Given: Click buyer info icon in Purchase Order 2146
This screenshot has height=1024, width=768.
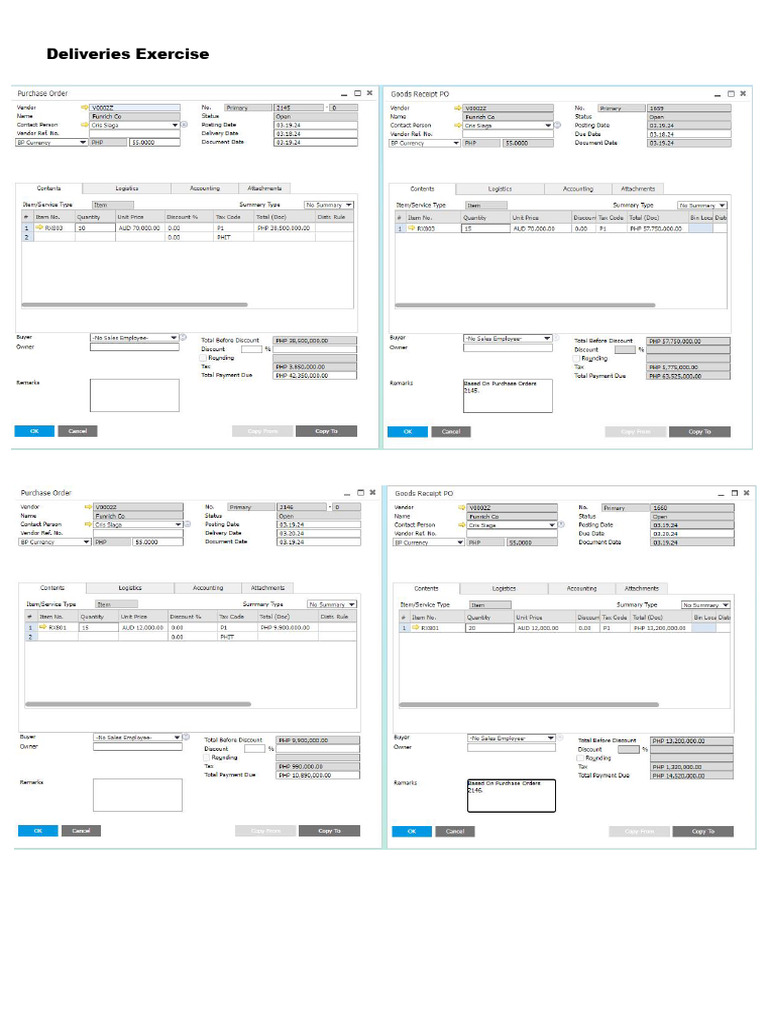Looking at the screenshot, I should click(x=187, y=737).
